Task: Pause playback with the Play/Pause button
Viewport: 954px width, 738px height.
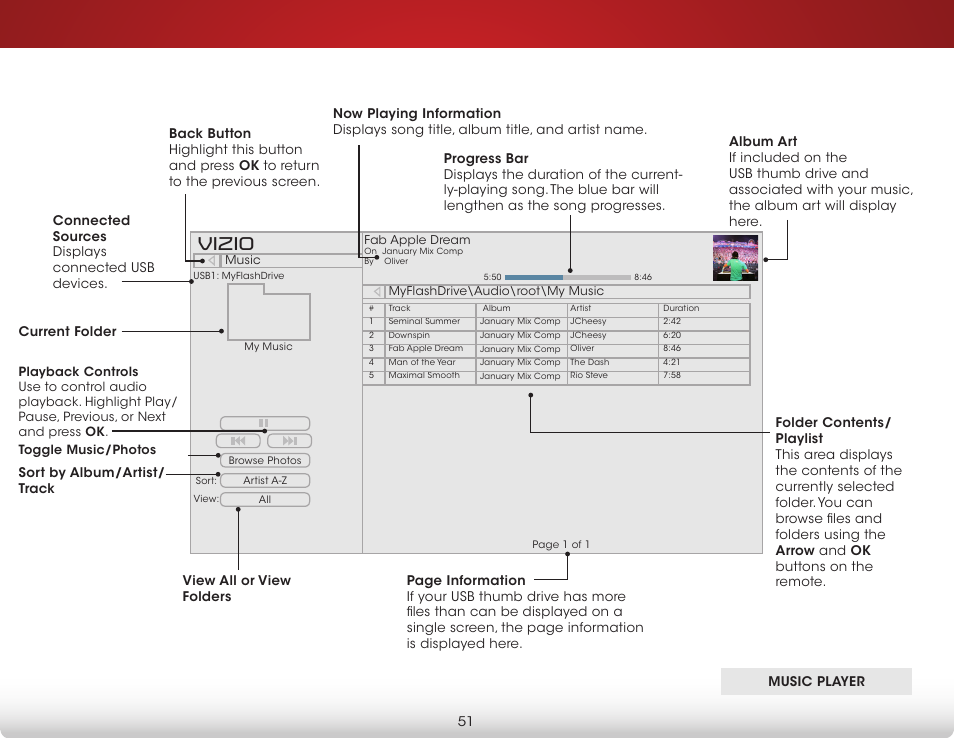Action: [x=265, y=423]
